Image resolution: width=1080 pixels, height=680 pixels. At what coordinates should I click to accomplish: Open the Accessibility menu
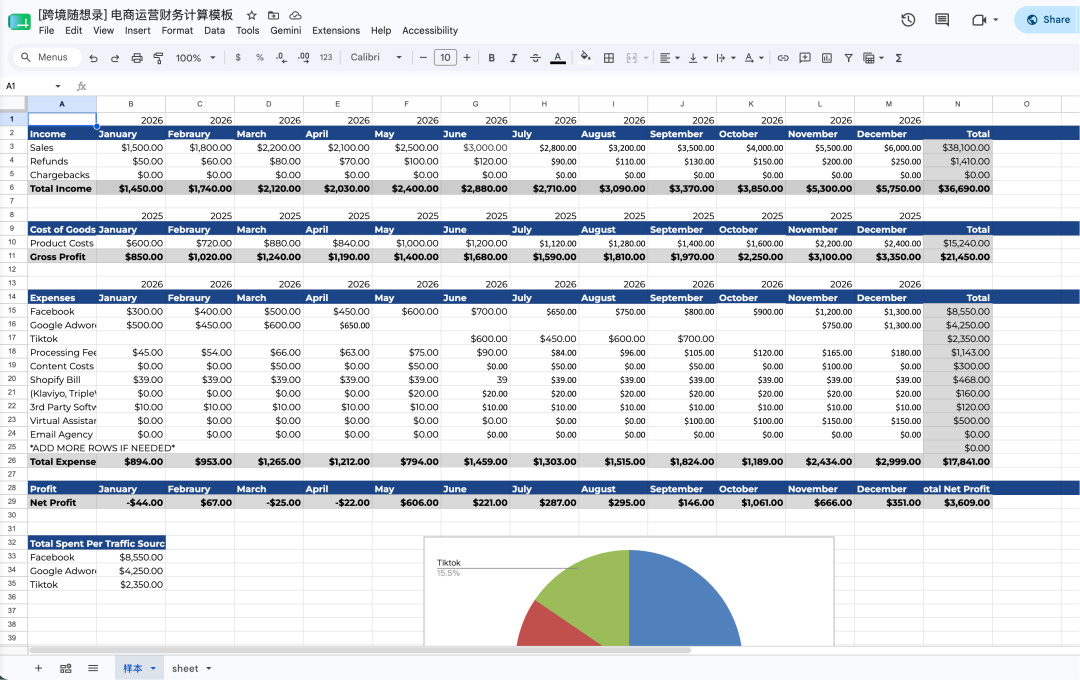(x=430, y=30)
